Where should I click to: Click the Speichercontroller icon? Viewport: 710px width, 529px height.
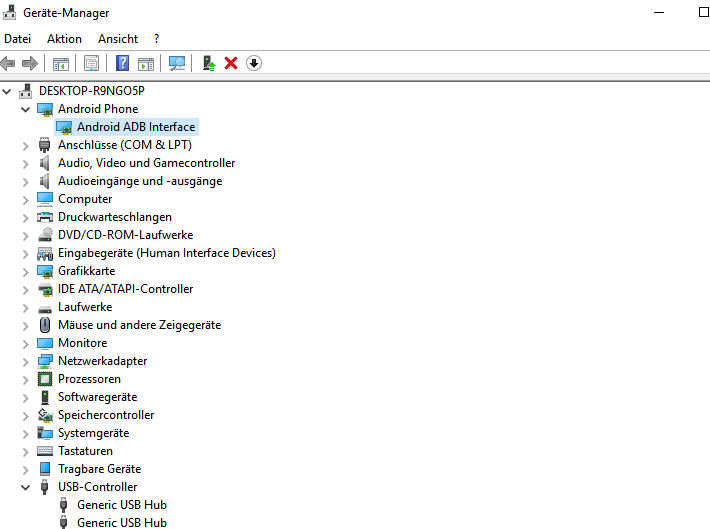pos(45,415)
